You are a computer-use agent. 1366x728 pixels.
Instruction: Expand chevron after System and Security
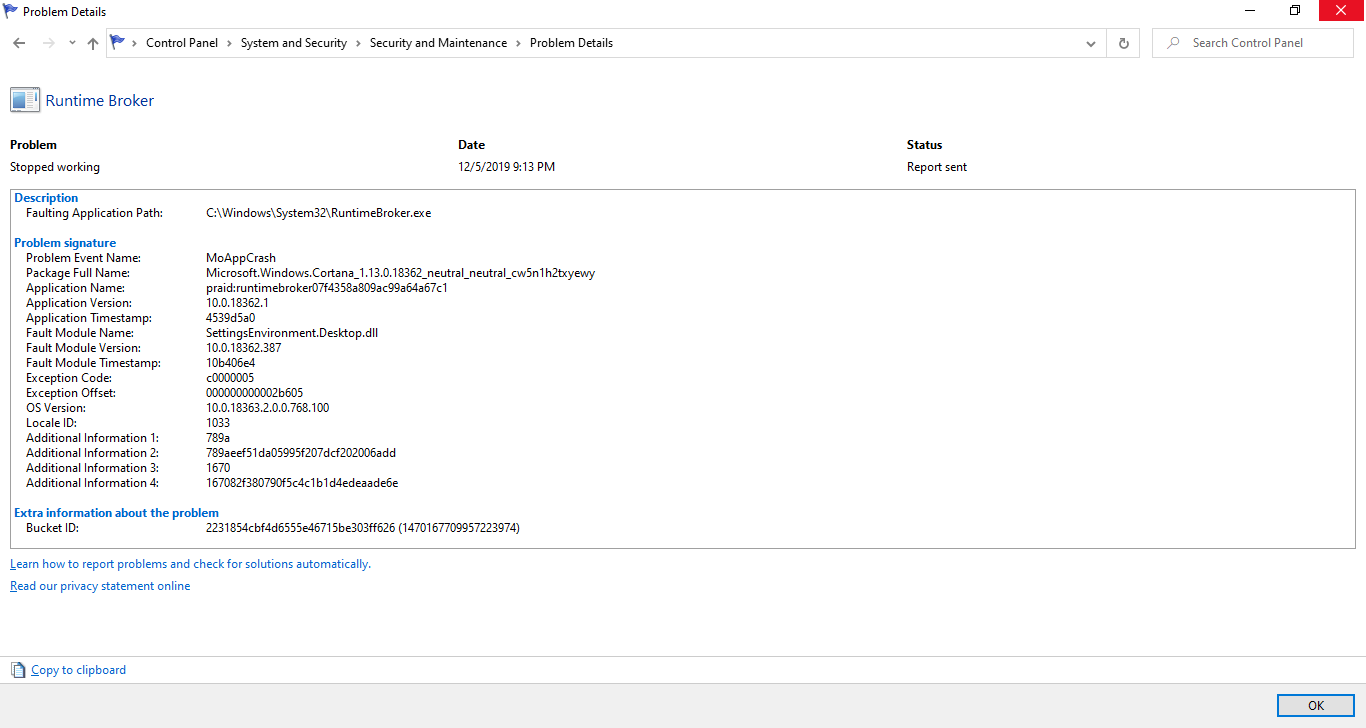(358, 43)
